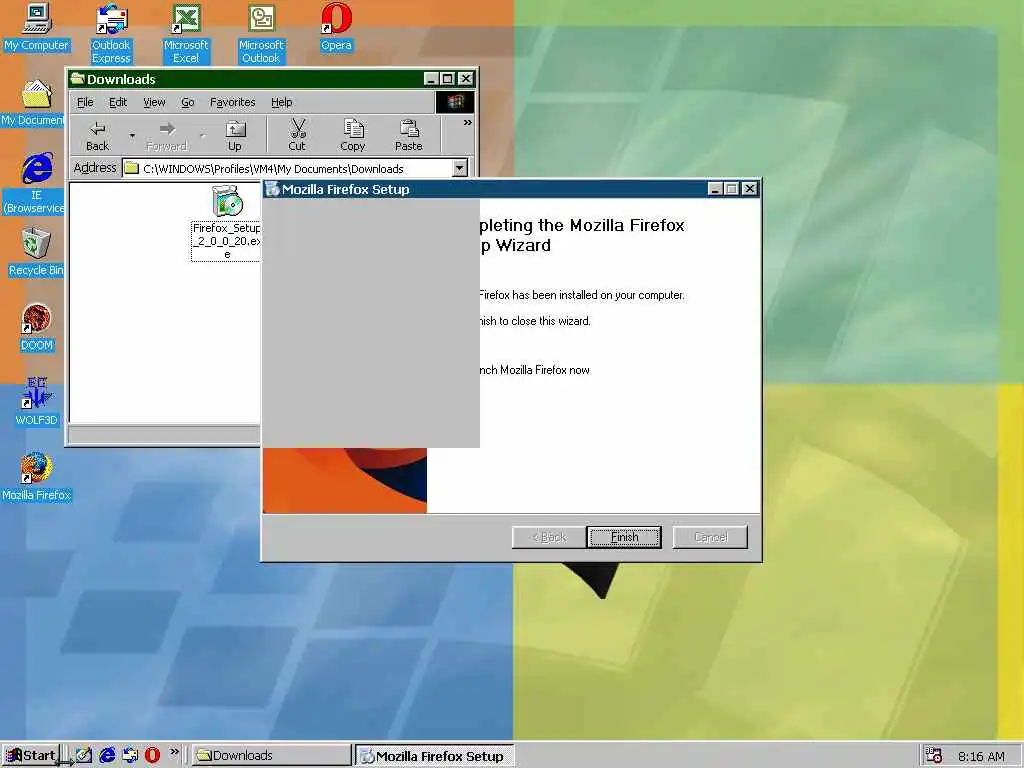Click Up in the Downloads toolbar
This screenshot has height=768, width=1024.
234,136
